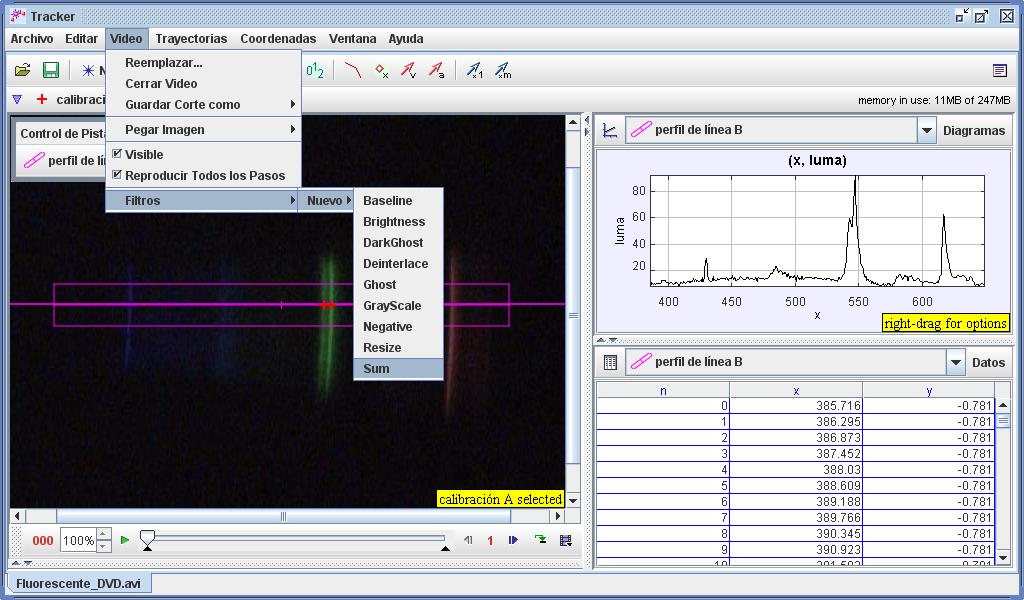Click the step forward button
1024x600 pixels.
[513, 541]
